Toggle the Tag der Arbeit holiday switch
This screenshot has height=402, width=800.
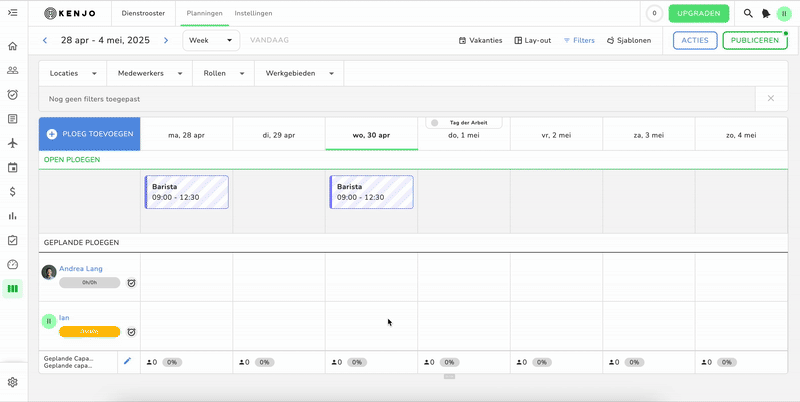click(x=435, y=123)
